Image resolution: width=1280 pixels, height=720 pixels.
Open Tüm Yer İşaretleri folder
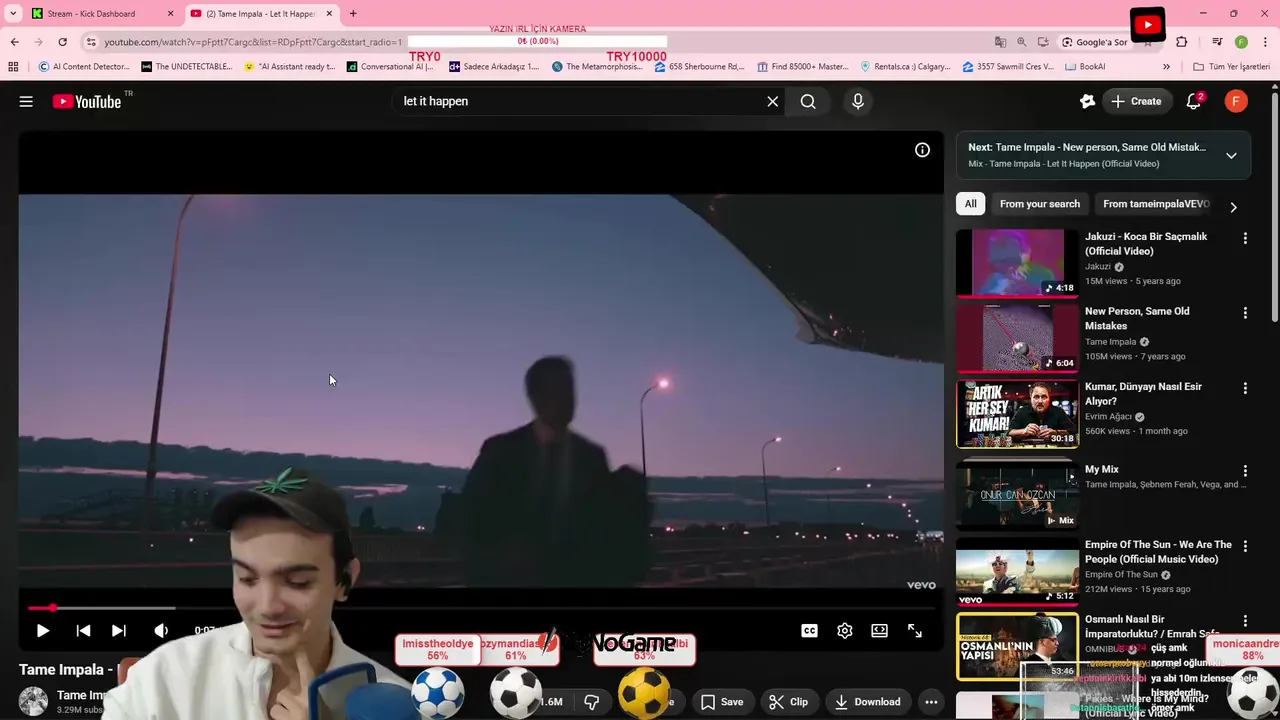tap(1231, 67)
